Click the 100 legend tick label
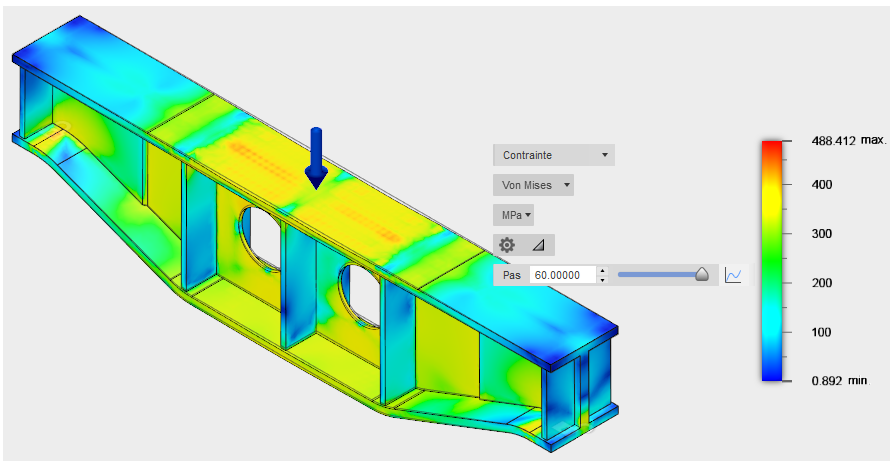The height and width of the screenshot is (467, 893). coord(822,332)
